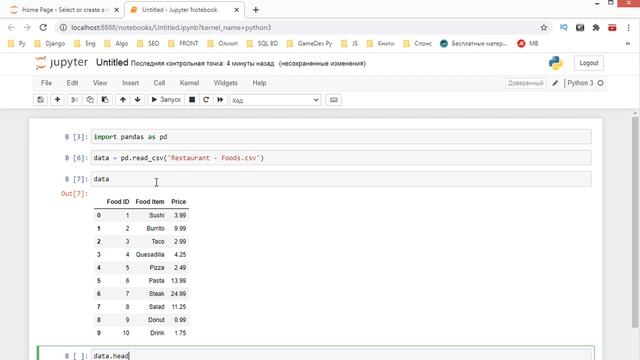Open the JS bookmarks folder
This screenshot has width=640, height=360.
349,44
